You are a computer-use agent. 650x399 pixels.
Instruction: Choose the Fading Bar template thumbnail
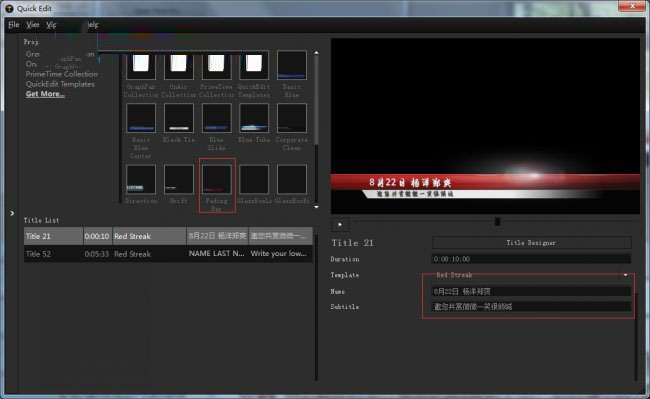point(216,179)
